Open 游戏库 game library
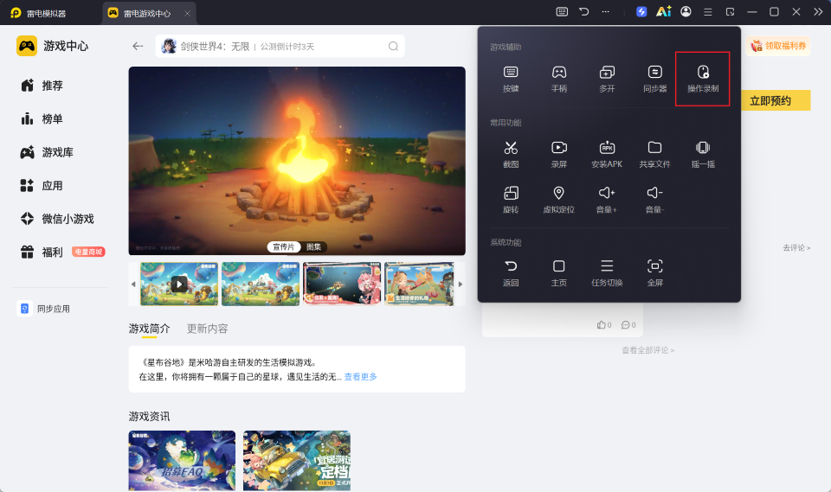 [47, 152]
